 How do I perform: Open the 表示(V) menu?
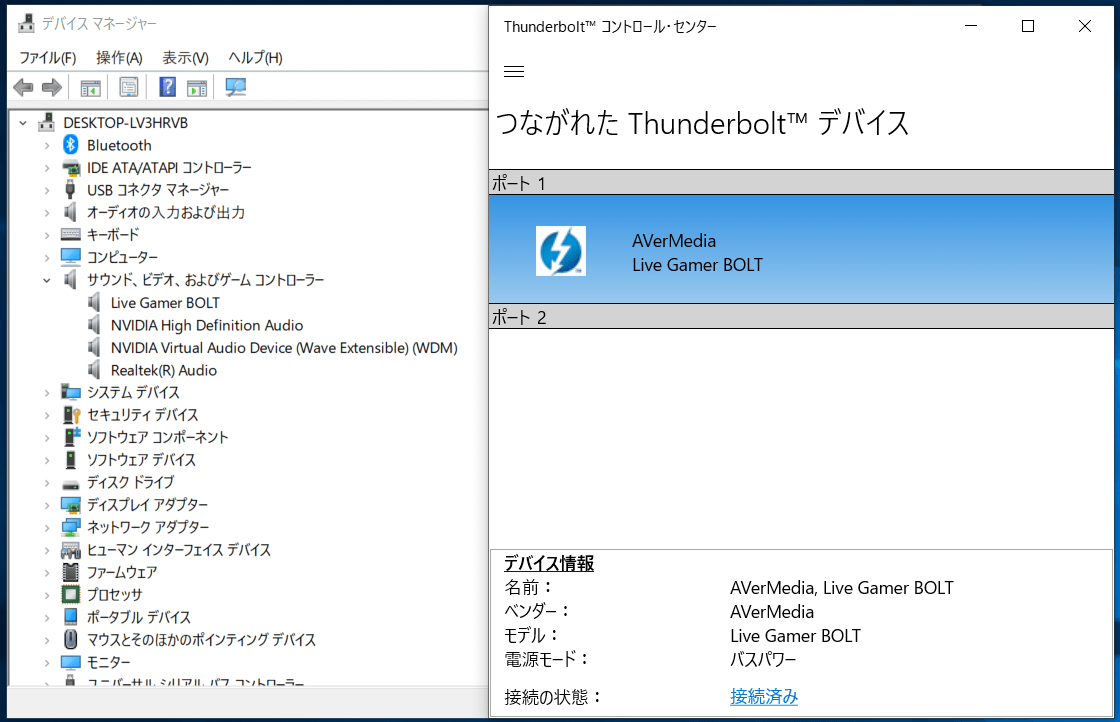[185, 58]
